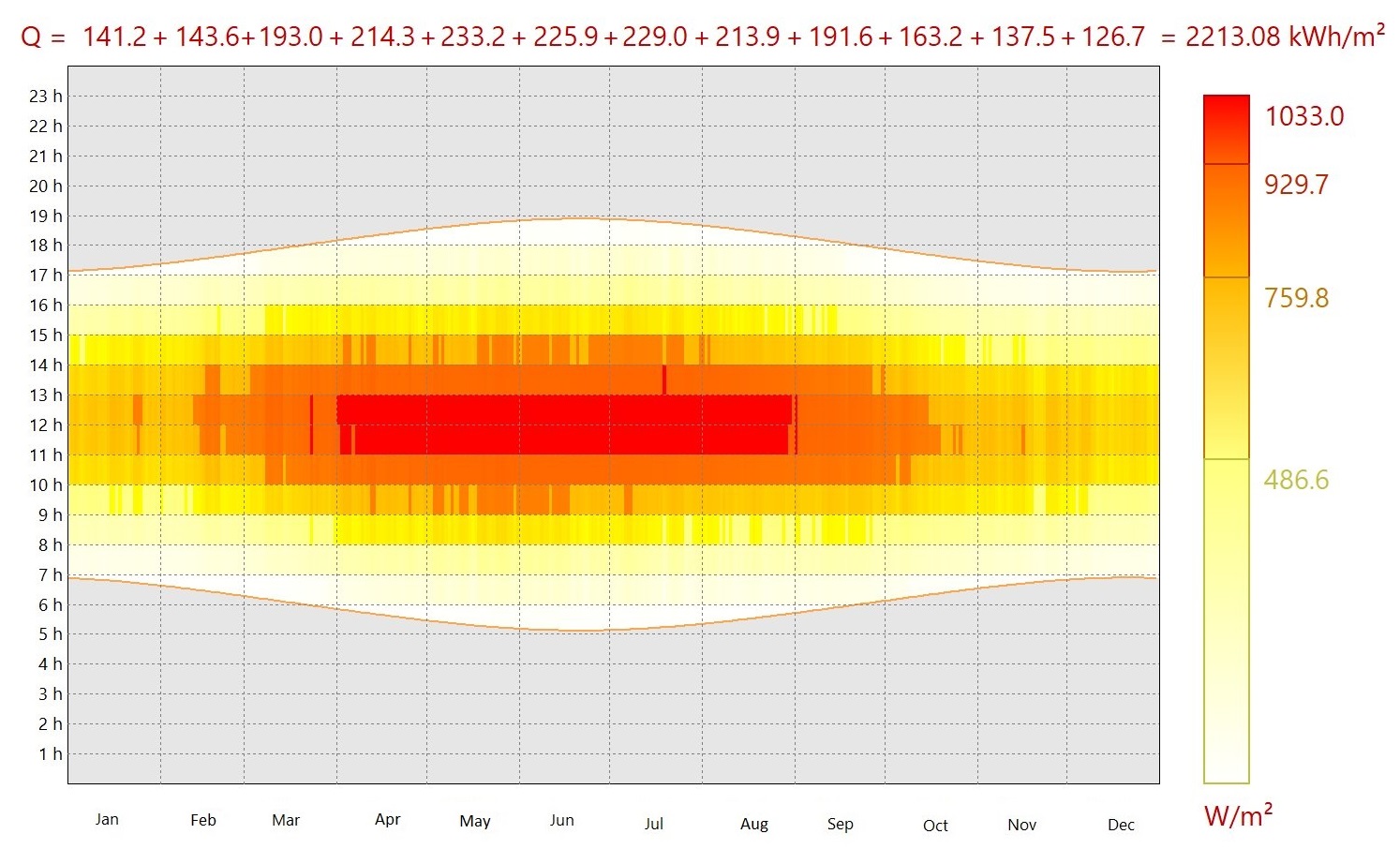Click the Nov month label
This screenshot has width=1400, height=849.
tap(1022, 825)
